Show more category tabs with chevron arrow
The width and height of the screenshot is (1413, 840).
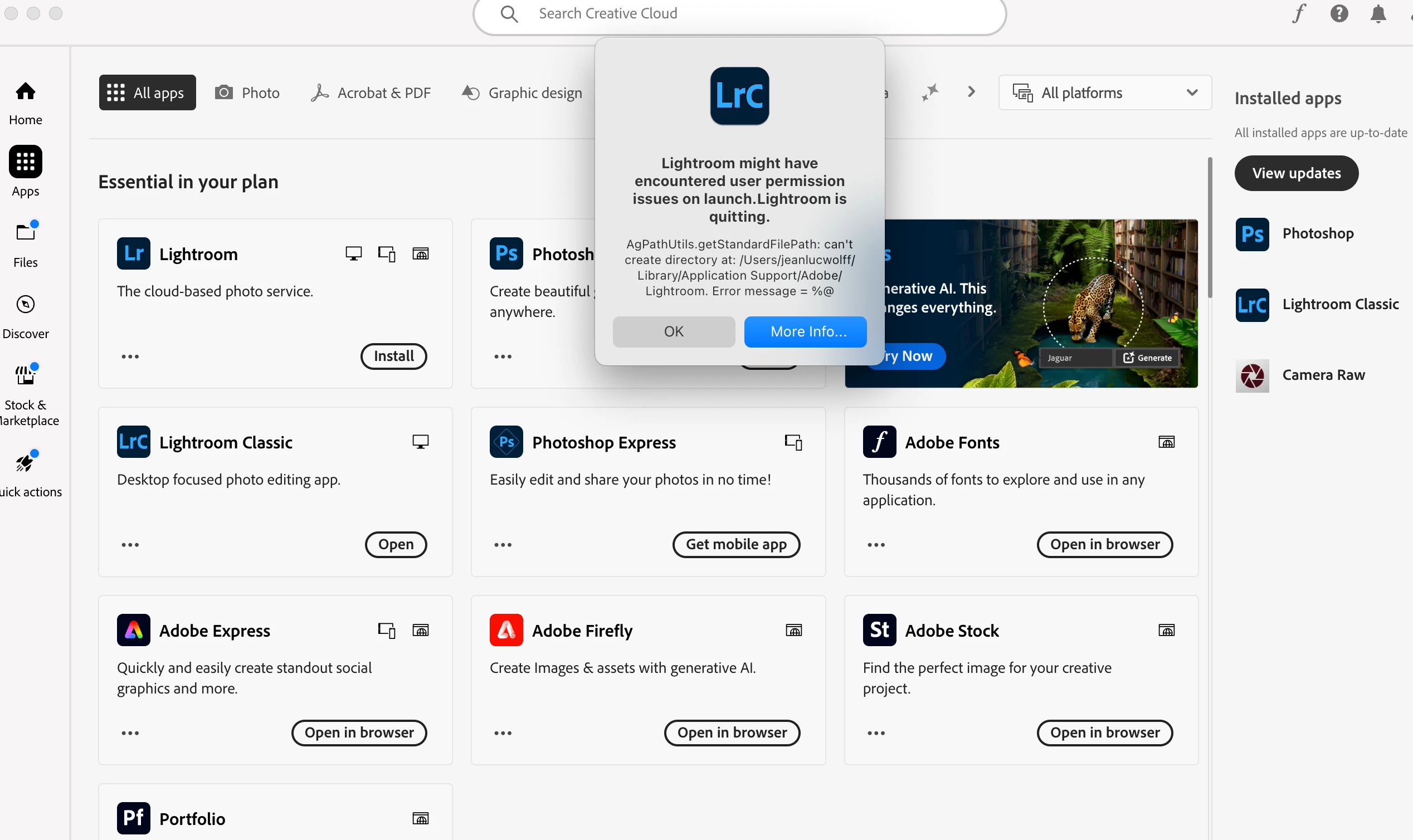972,92
